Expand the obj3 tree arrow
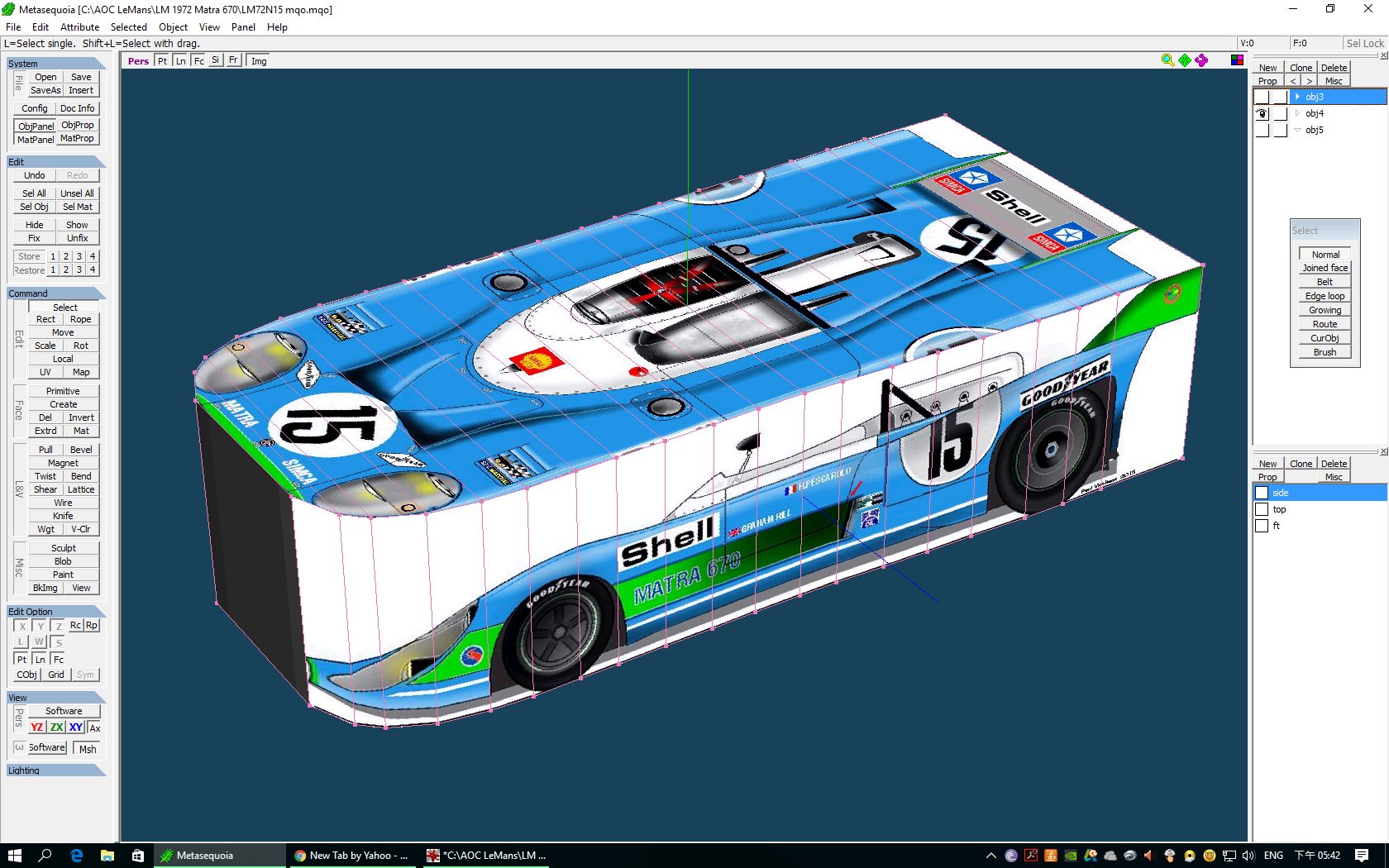Screen dimensions: 1389x868 (x=1297, y=97)
